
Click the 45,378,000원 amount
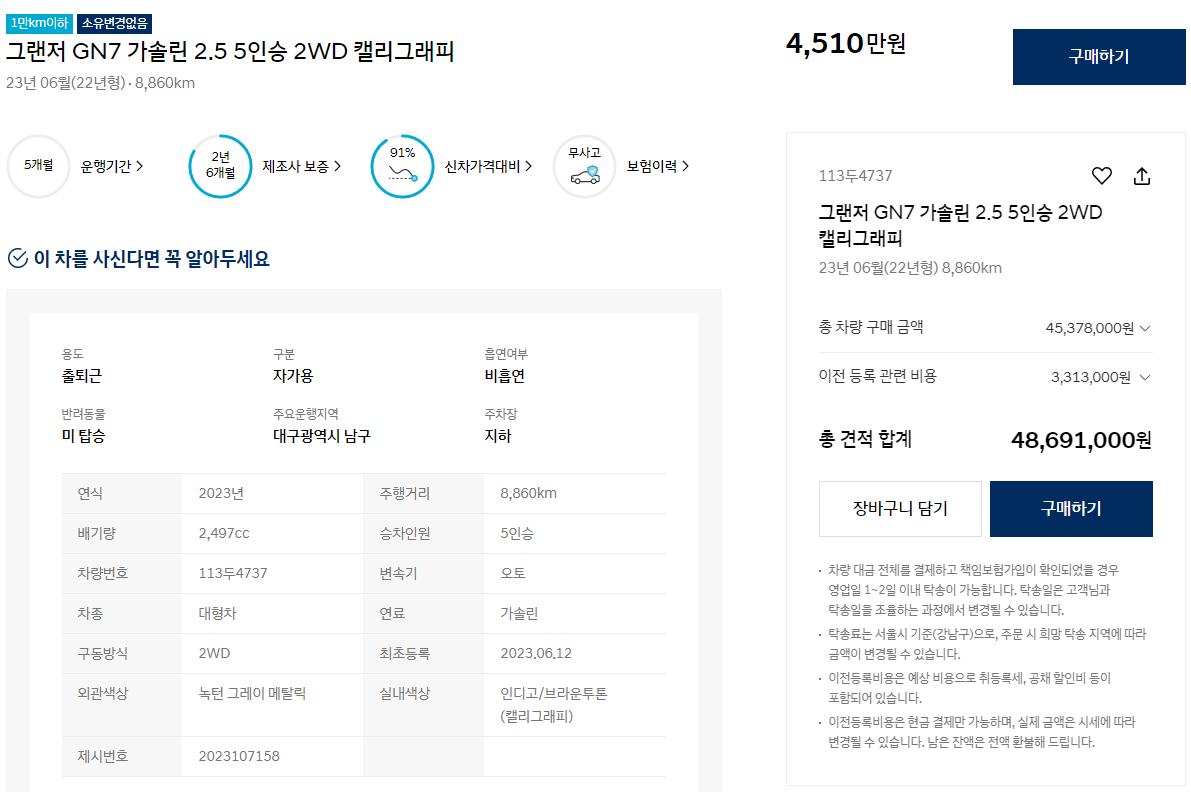1089,329
